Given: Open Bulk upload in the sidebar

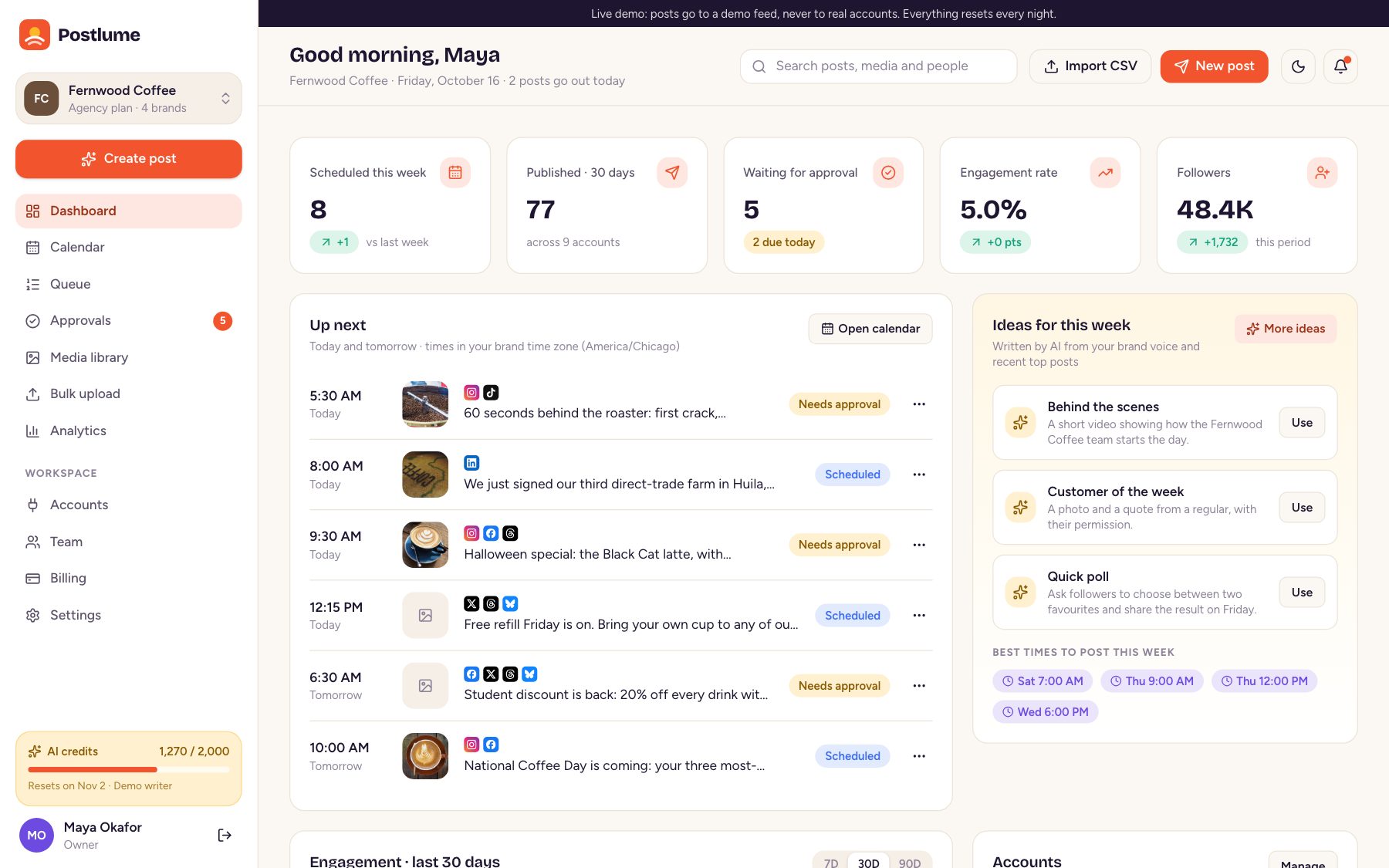Looking at the screenshot, I should (x=129, y=394).
